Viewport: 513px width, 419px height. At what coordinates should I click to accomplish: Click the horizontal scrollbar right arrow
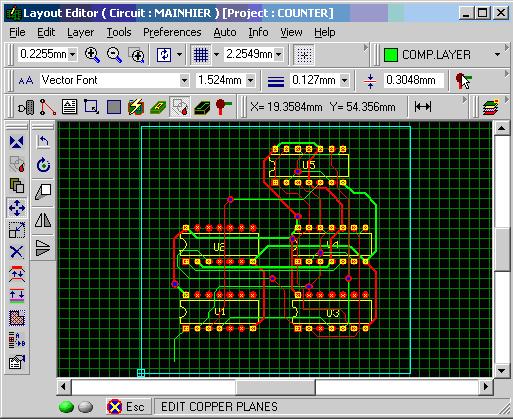[486, 387]
